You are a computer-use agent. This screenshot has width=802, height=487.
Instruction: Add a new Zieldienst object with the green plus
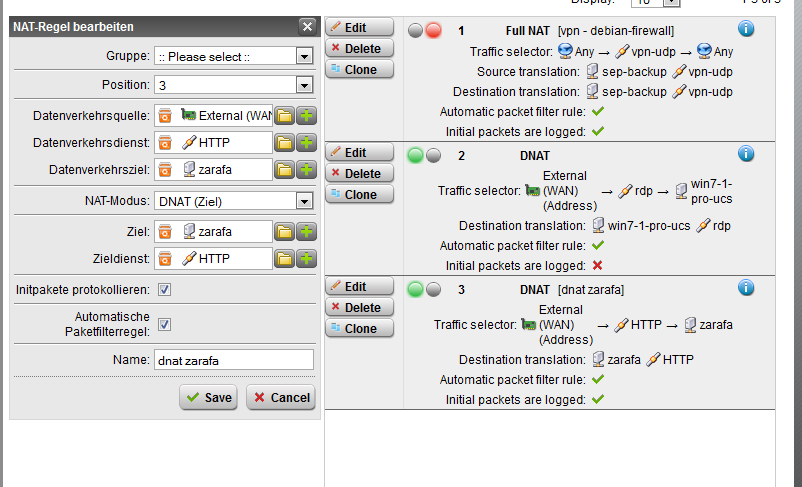(x=306, y=258)
